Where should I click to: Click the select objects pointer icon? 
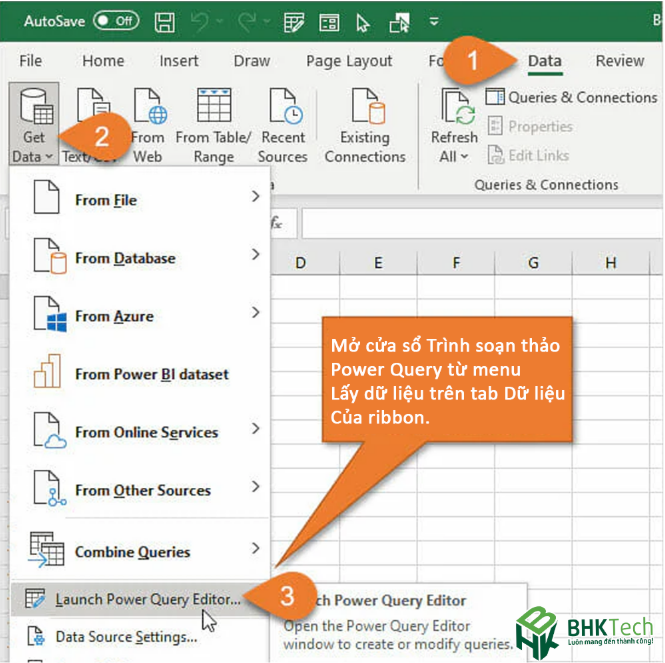point(363,22)
